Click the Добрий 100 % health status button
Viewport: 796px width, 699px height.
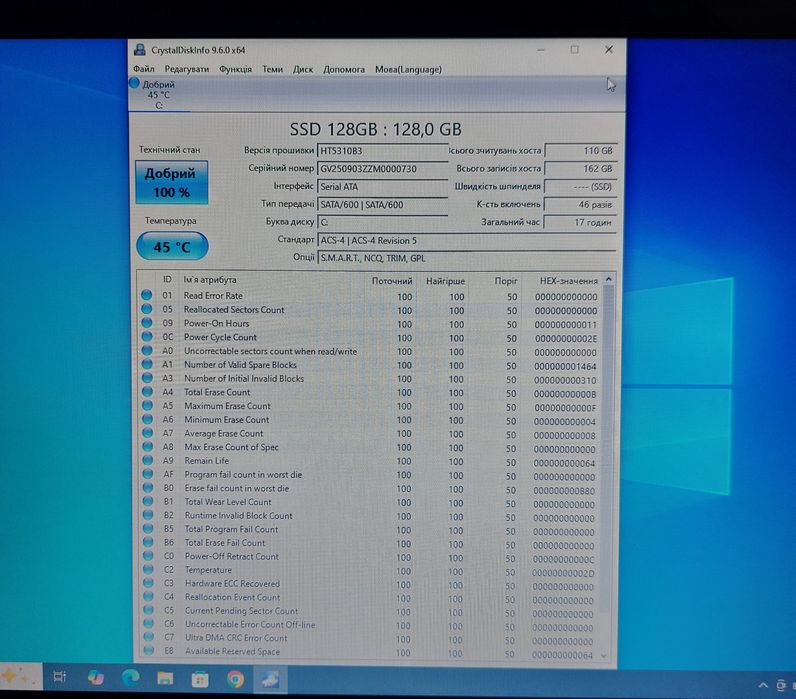[172, 183]
